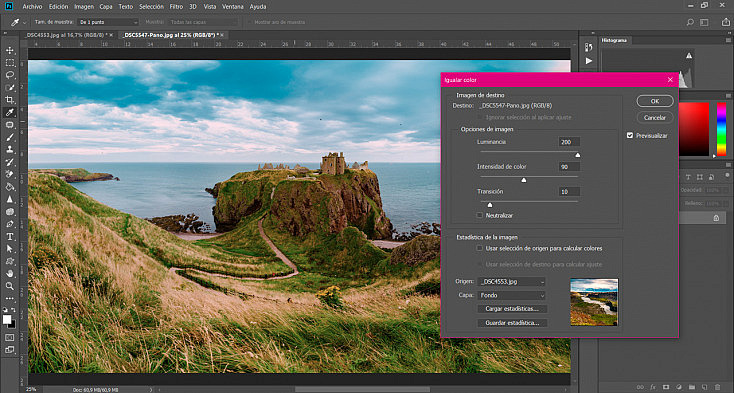Screen dimensions: 734x393
Task: Toggle the Previsualizar checkbox
Action: [x=630, y=135]
